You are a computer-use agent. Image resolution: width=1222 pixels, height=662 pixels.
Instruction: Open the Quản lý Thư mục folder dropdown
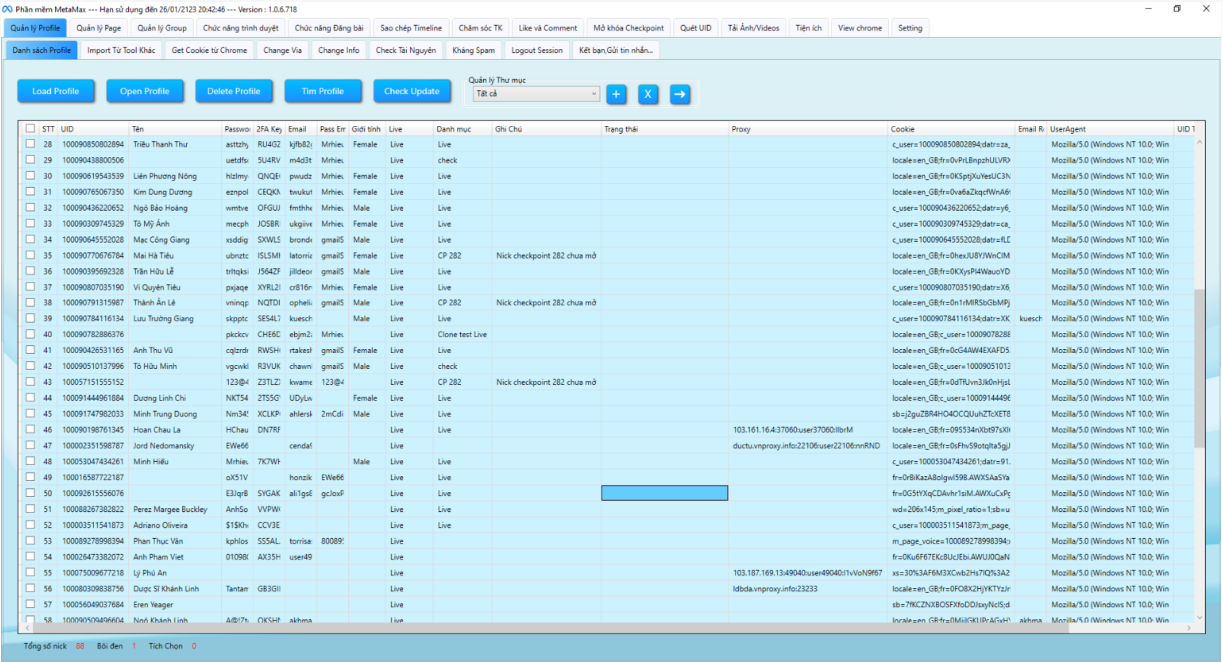[536, 93]
